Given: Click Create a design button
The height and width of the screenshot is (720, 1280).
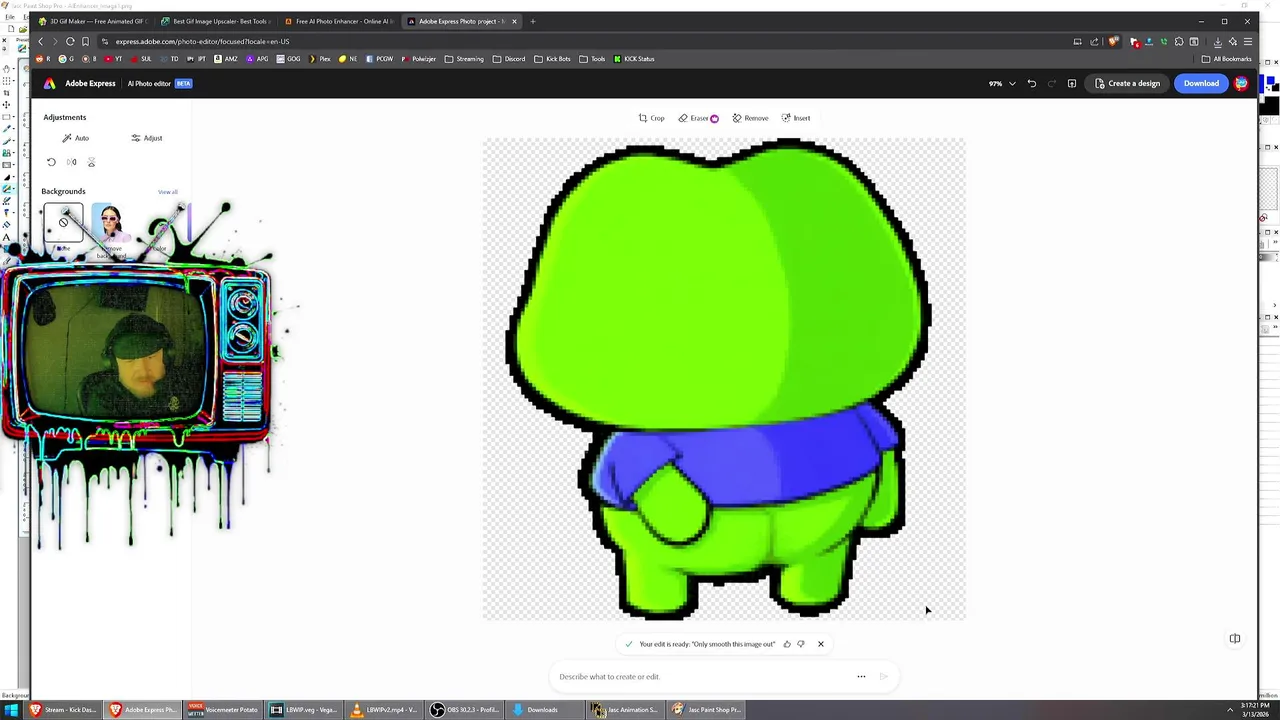Looking at the screenshot, I should point(1127,84).
